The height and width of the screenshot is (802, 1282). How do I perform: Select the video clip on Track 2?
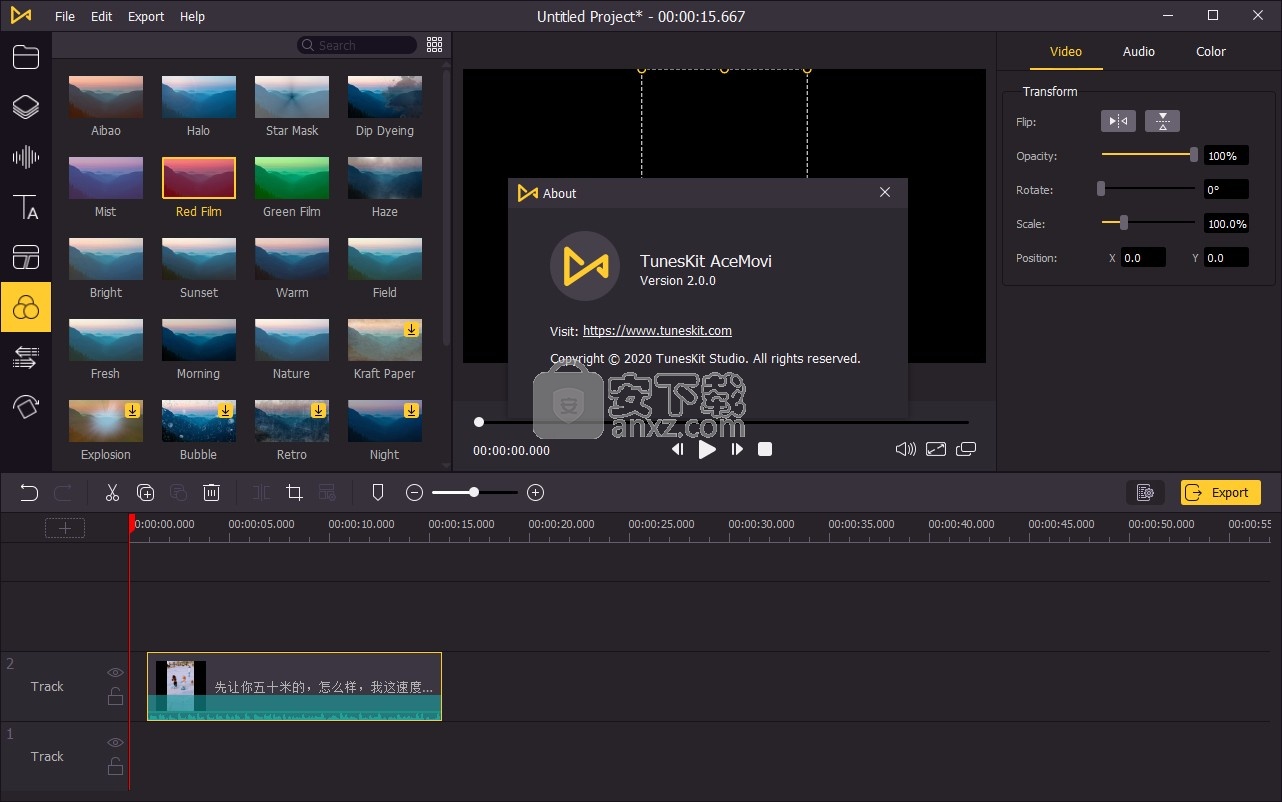[x=294, y=686]
